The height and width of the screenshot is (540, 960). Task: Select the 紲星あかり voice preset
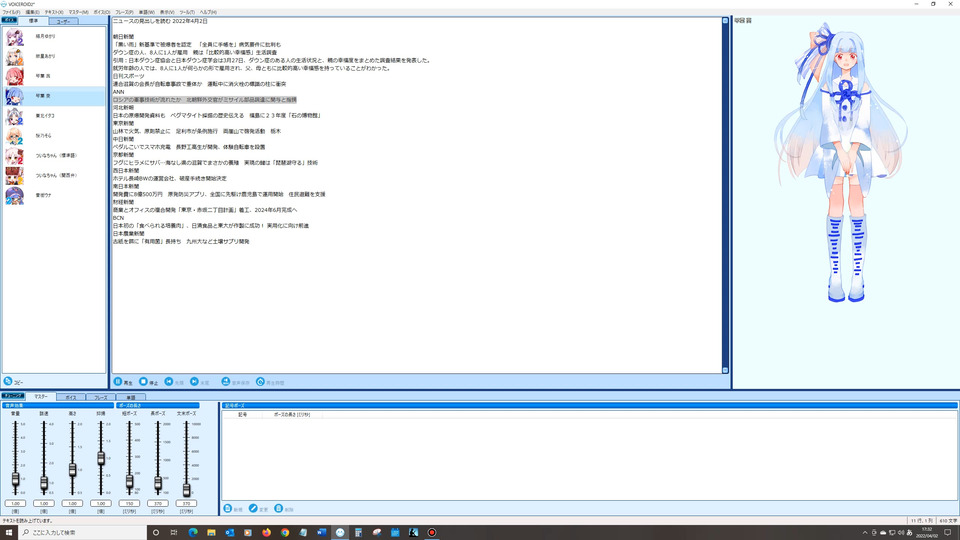pyautogui.click(x=54, y=56)
